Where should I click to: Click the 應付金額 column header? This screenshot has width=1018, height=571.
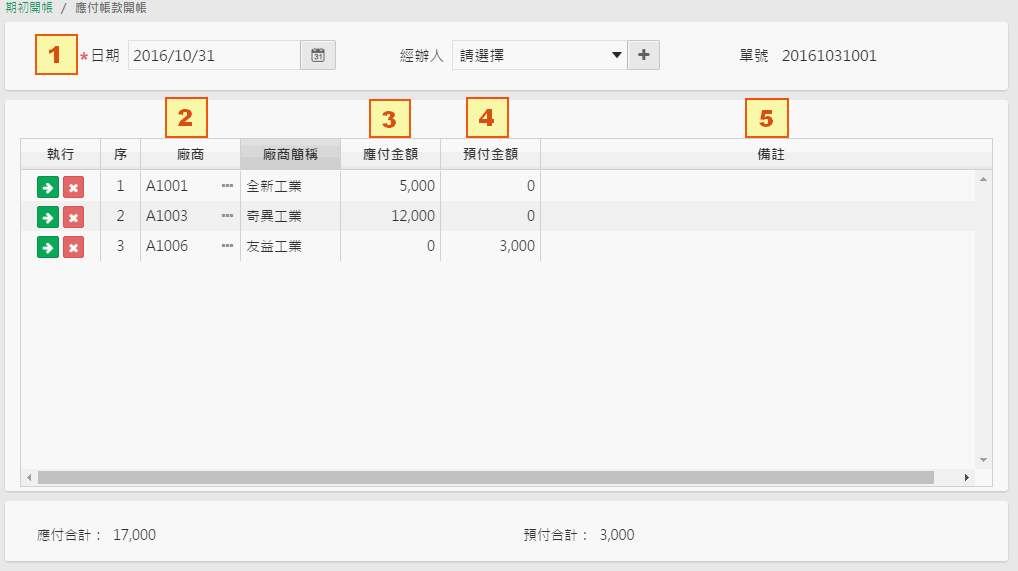pyautogui.click(x=390, y=154)
